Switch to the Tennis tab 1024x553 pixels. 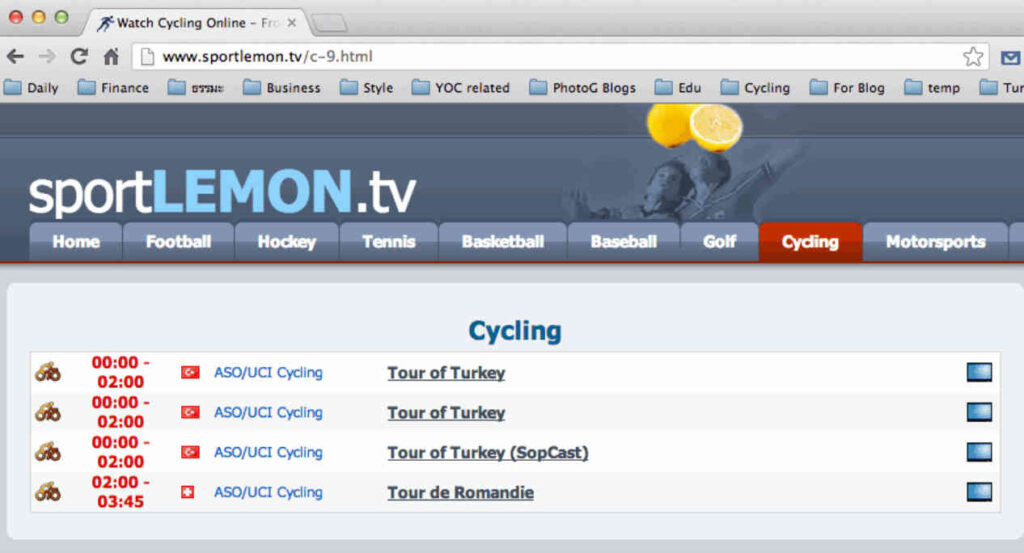coord(389,242)
